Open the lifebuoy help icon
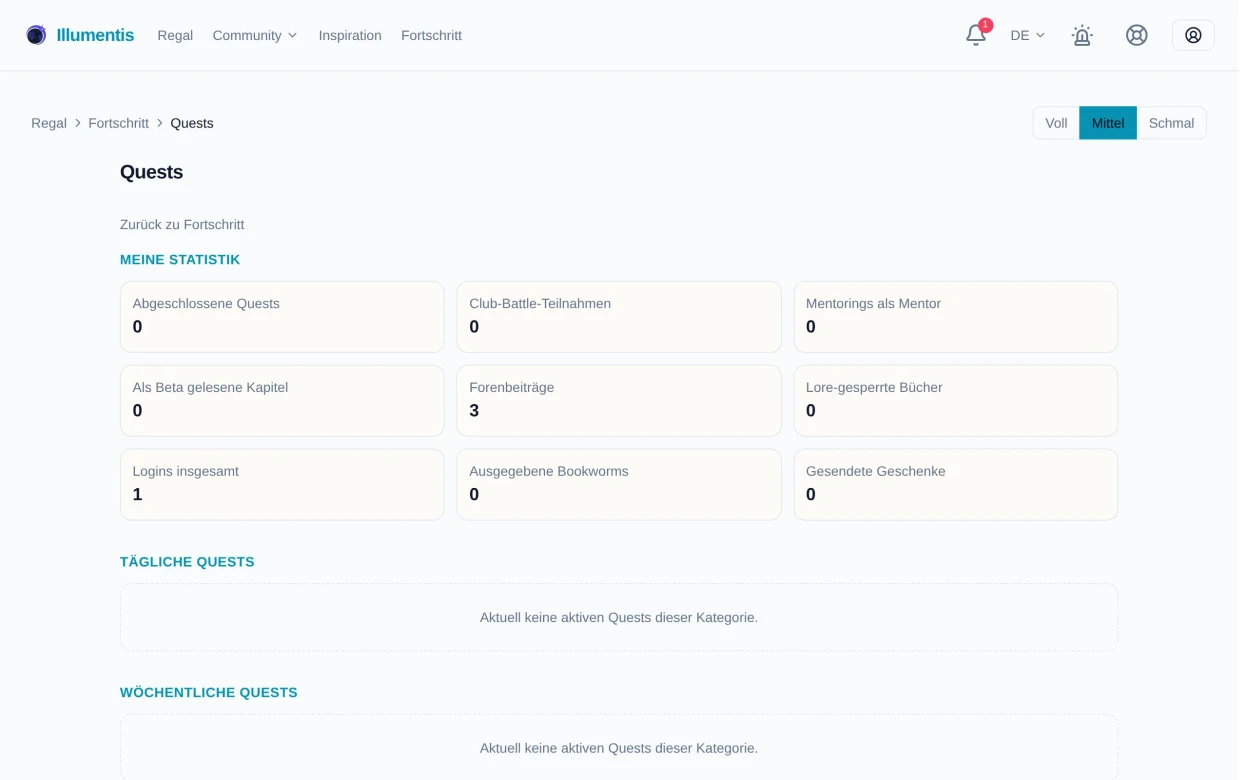1248x780 pixels. (1136, 35)
